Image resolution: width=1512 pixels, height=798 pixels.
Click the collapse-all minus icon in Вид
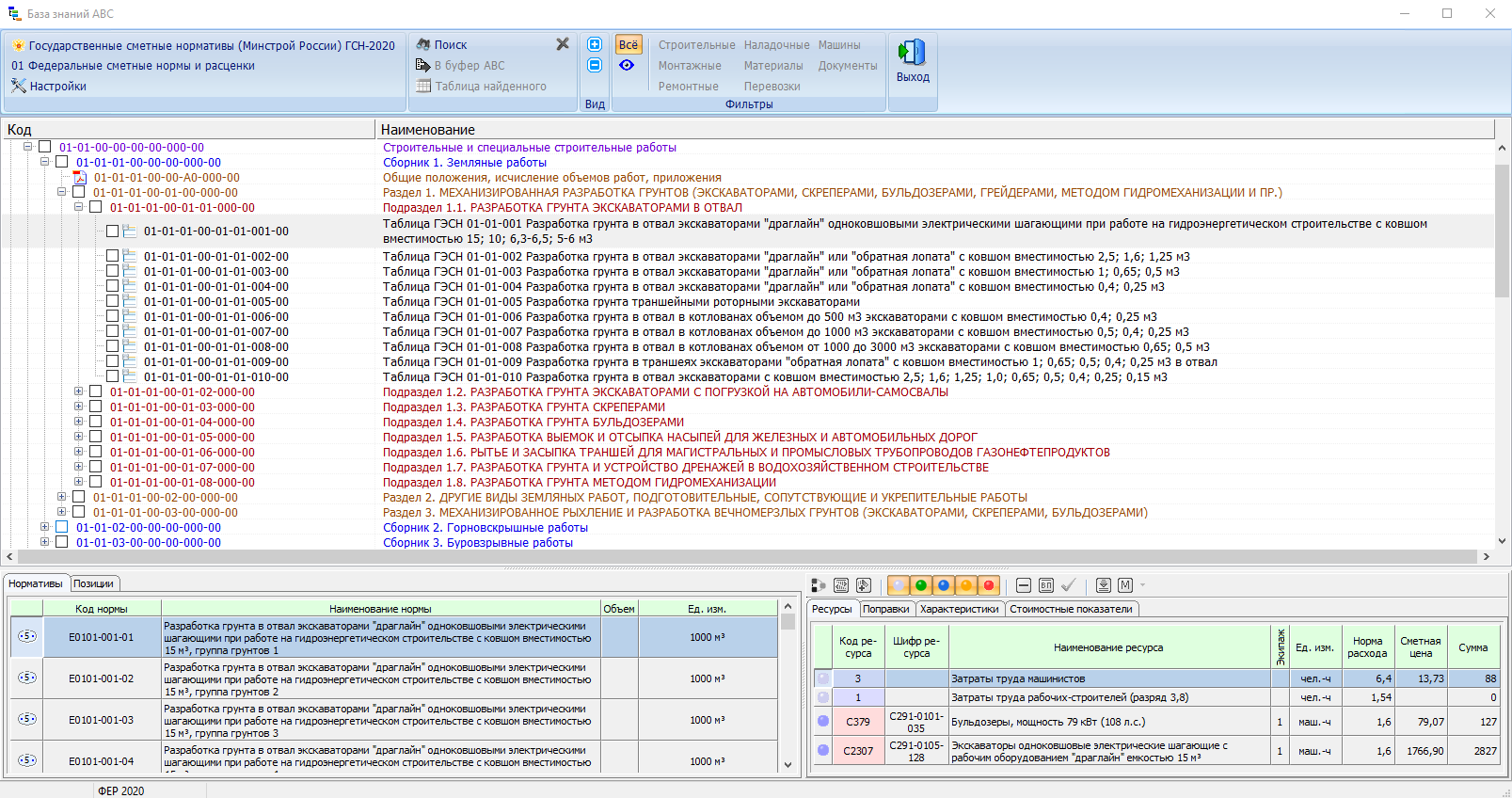click(x=595, y=65)
